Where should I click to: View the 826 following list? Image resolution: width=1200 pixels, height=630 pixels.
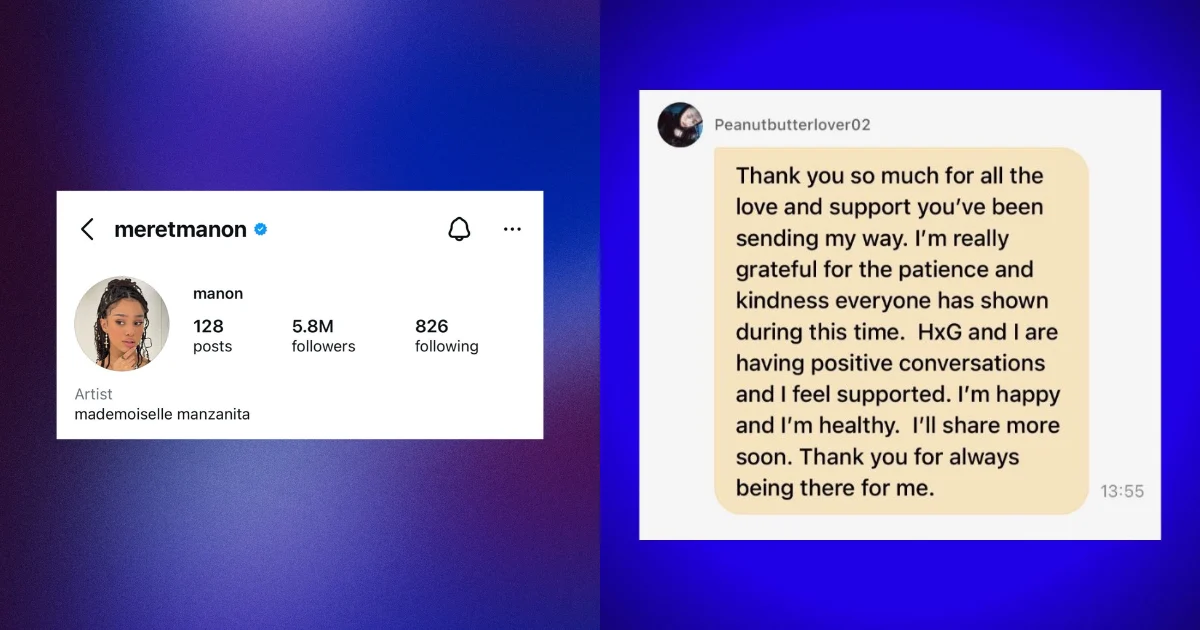[446, 336]
